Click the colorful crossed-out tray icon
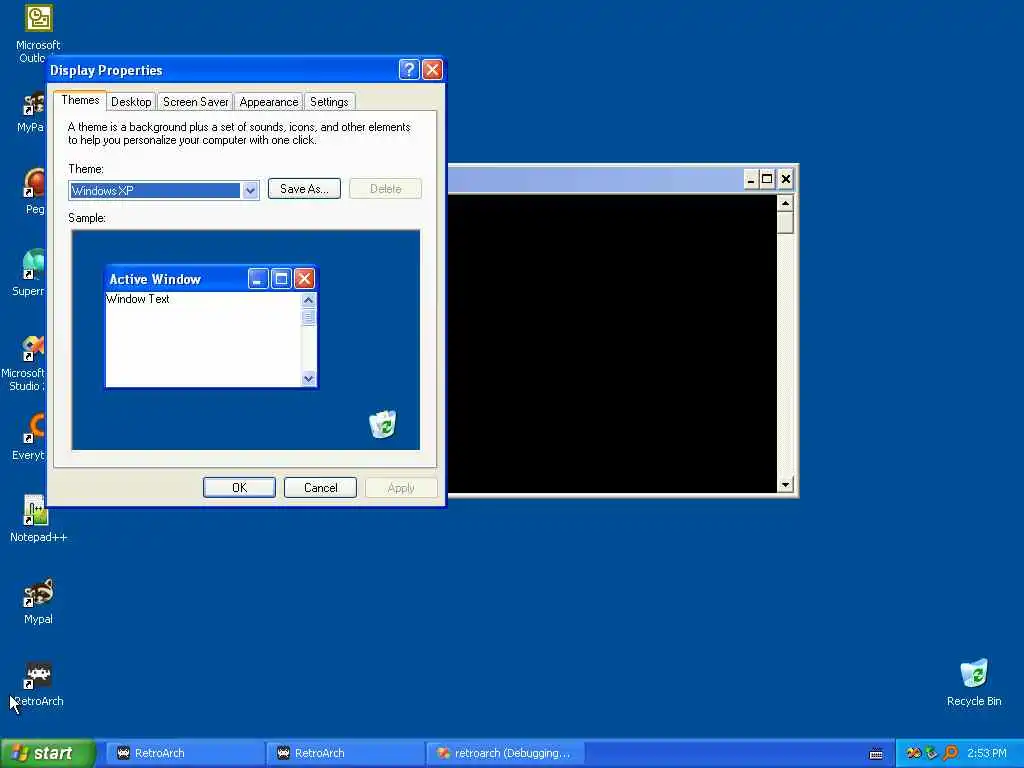Image resolution: width=1024 pixels, height=768 pixels. (x=913, y=753)
